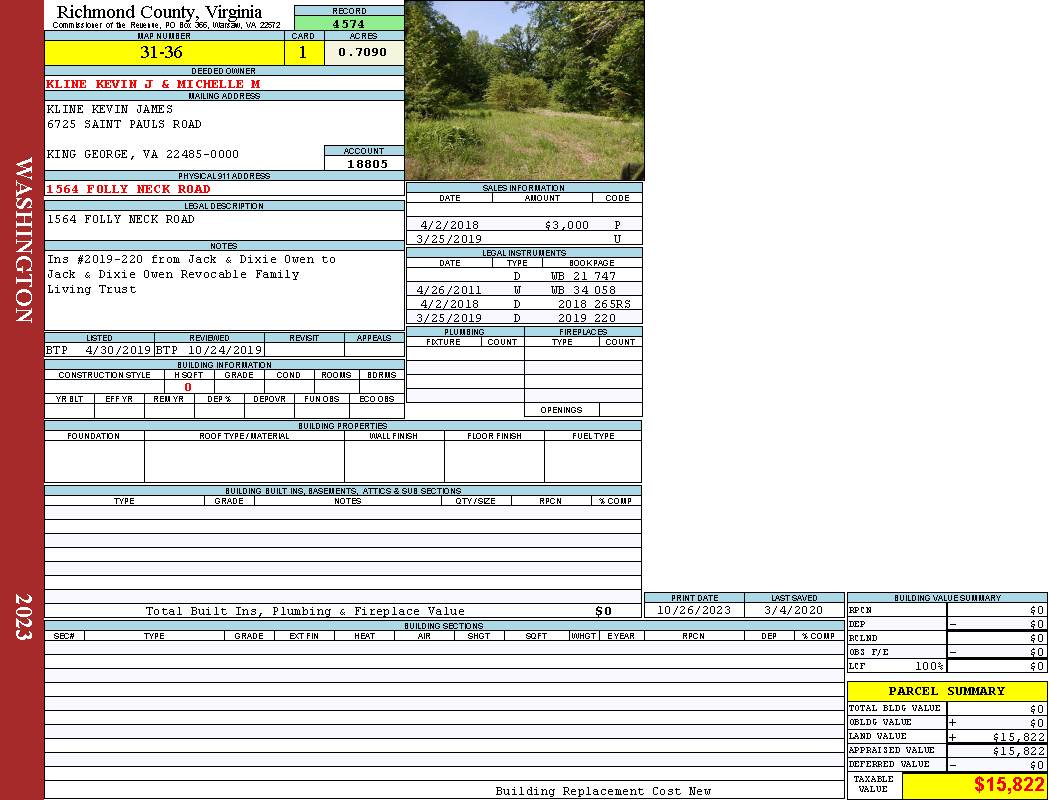Select deeded owner KLINE KEVIN J & MICHELLE M
This screenshot has height=800, width=1050.
point(153,84)
